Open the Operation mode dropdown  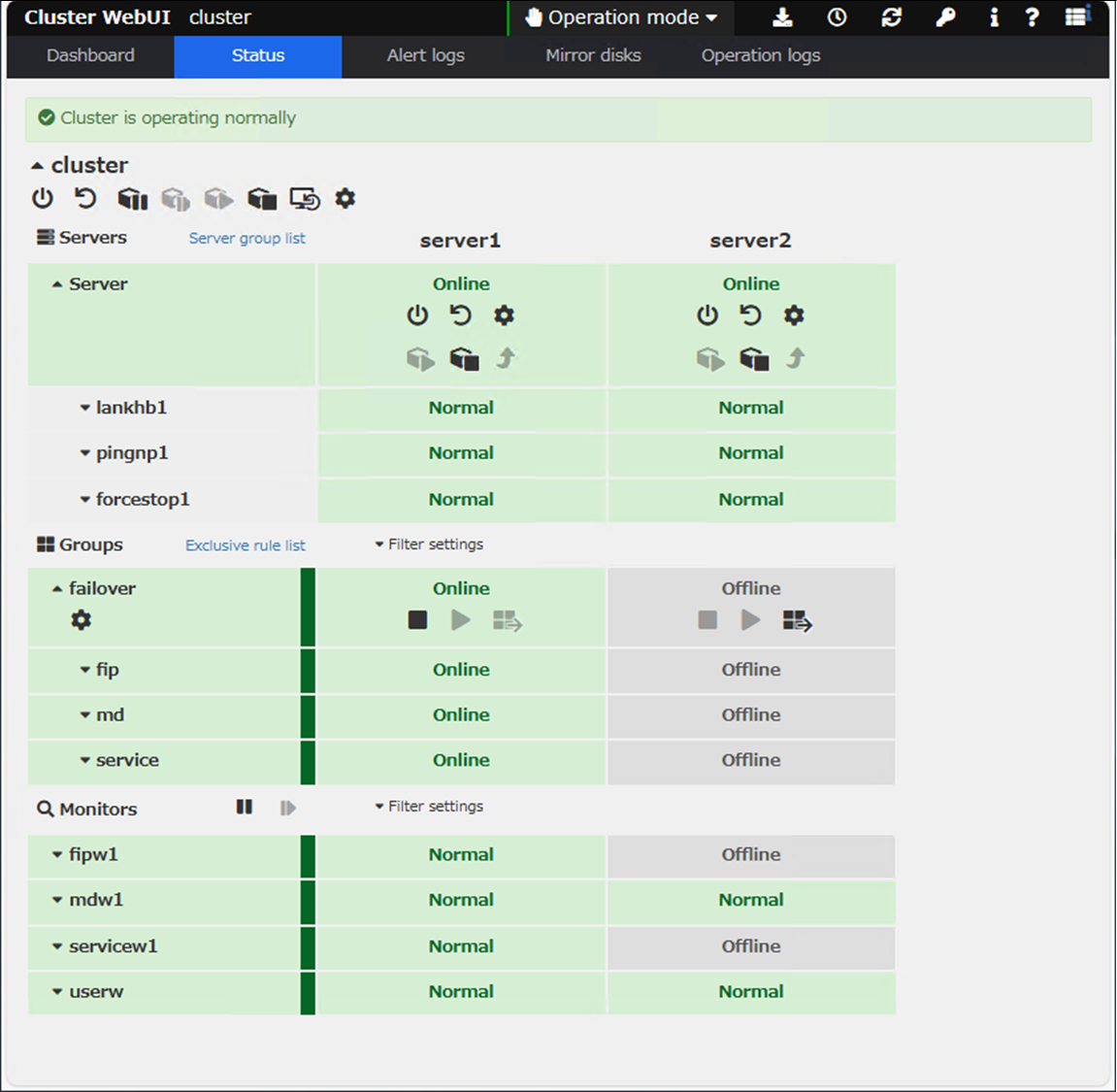(622, 17)
